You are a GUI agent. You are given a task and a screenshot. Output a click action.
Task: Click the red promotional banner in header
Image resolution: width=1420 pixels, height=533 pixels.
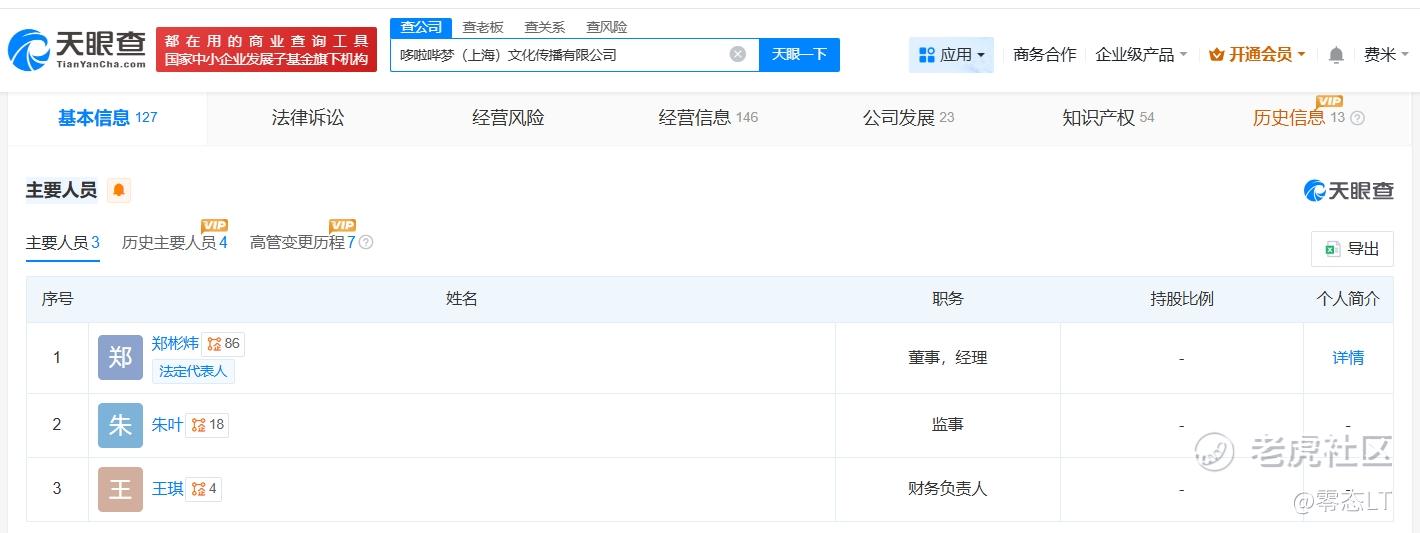(266, 50)
